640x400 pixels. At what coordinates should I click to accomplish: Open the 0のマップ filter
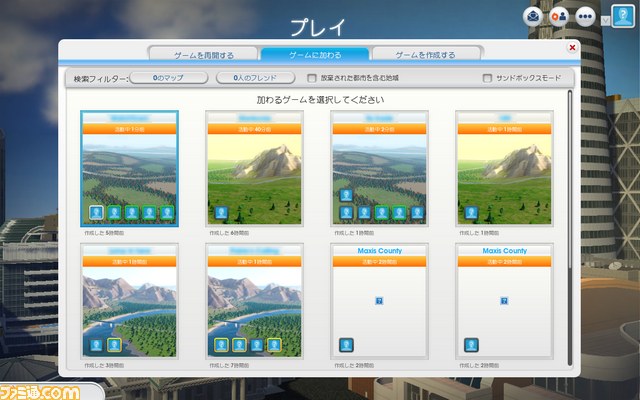[x=168, y=78]
